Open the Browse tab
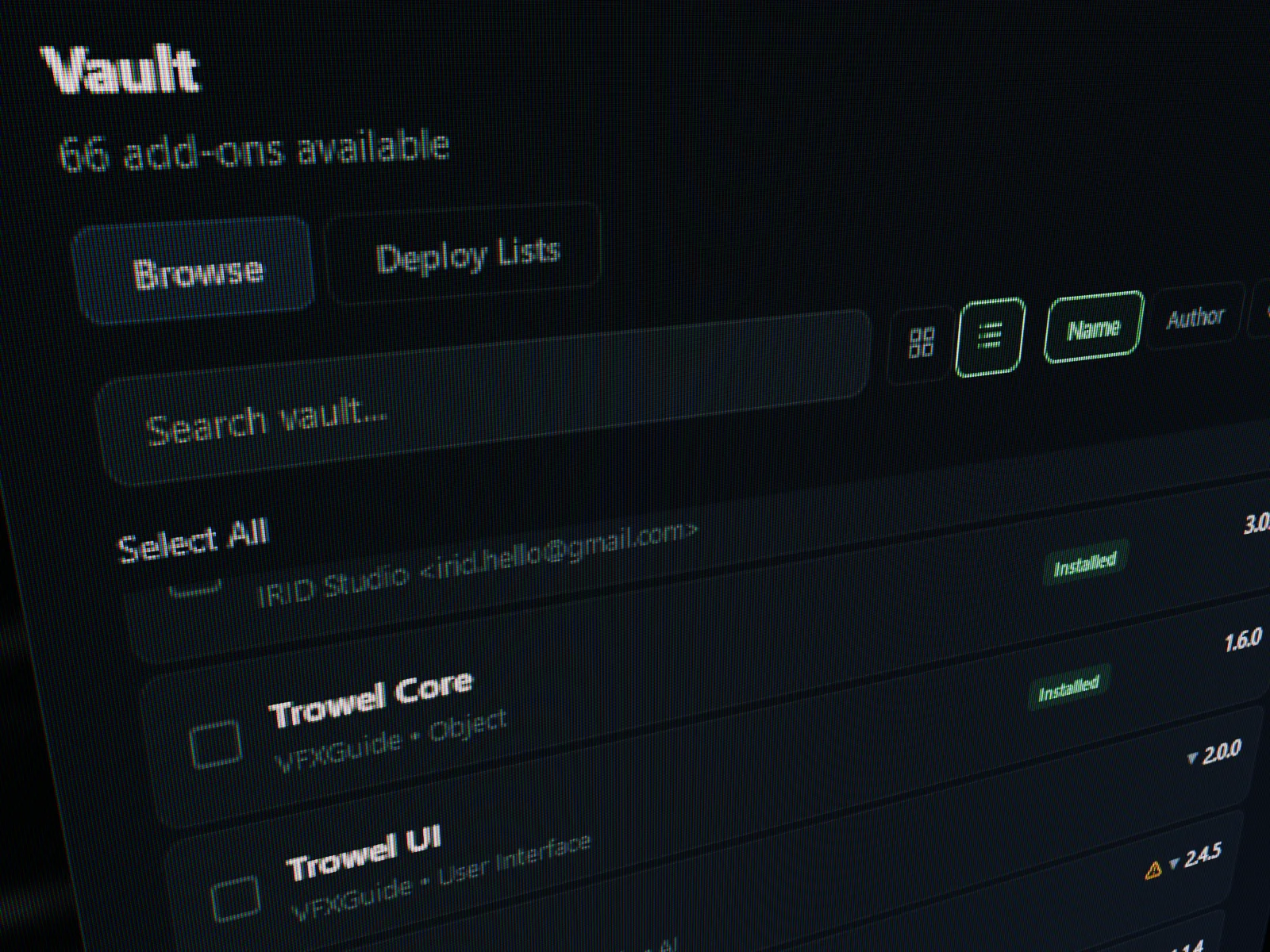1270x952 pixels. [195, 270]
